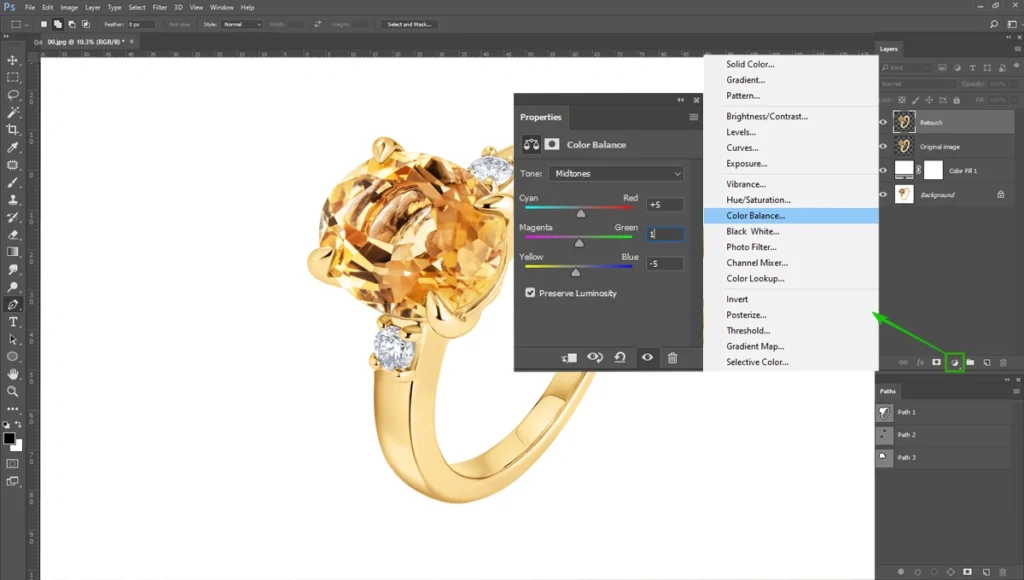The width and height of the screenshot is (1024, 580).
Task: Hide the Retouch layer visibility eye
Action: point(883,122)
